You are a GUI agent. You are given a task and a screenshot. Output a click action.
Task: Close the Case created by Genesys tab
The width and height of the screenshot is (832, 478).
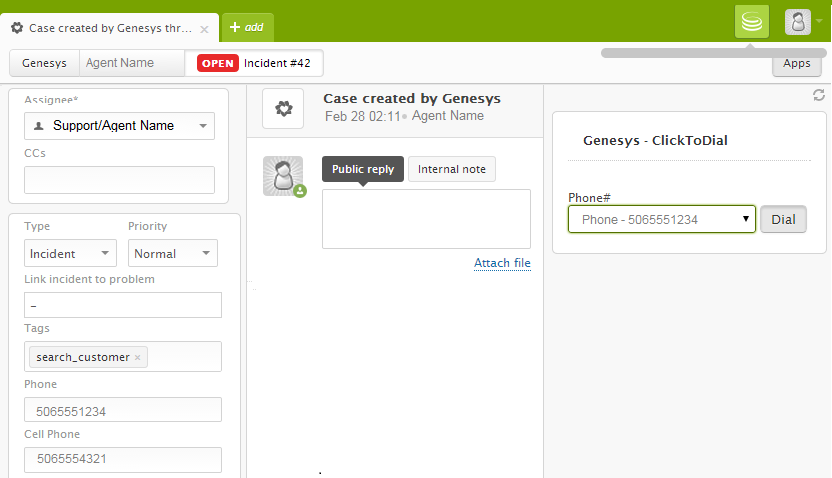(205, 29)
